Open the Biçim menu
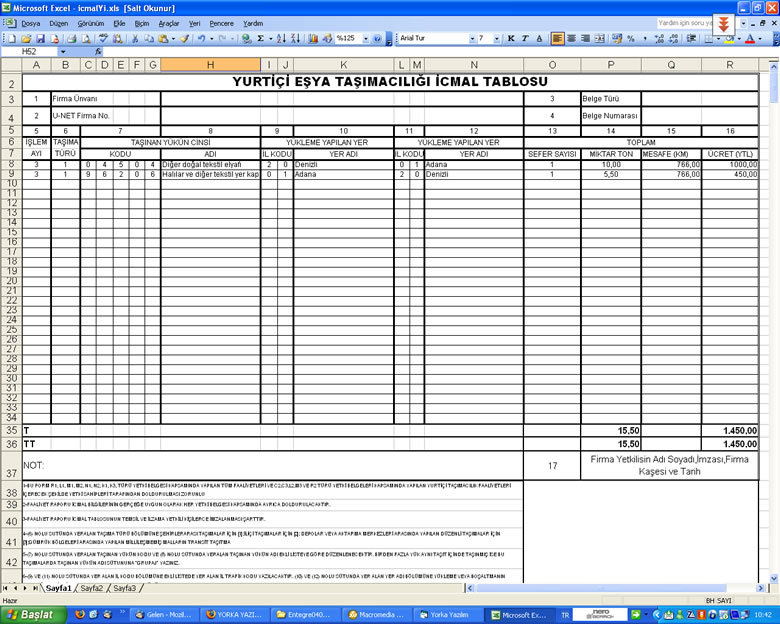The width and height of the screenshot is (780, 624). coord(142,23)
